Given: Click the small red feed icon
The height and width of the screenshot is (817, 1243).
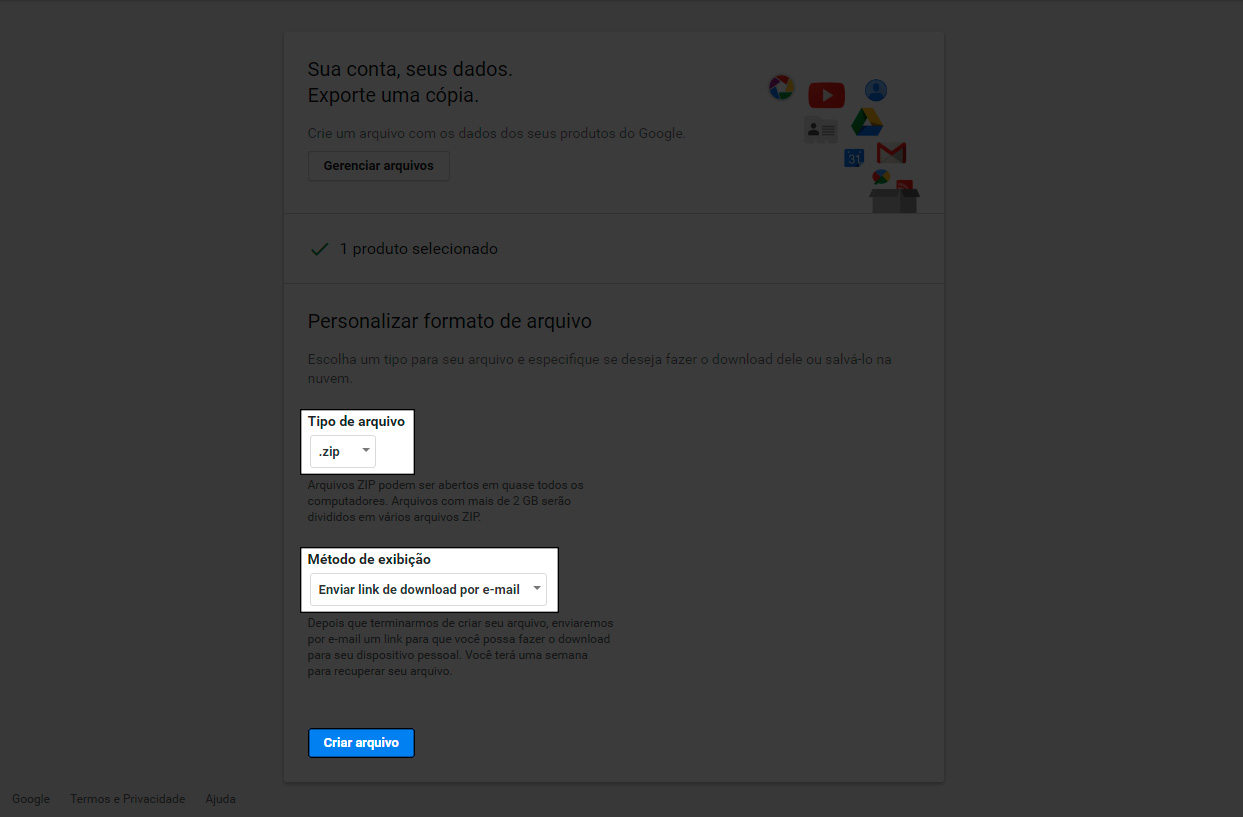Looking at the screenshot, I should point(904,186).
